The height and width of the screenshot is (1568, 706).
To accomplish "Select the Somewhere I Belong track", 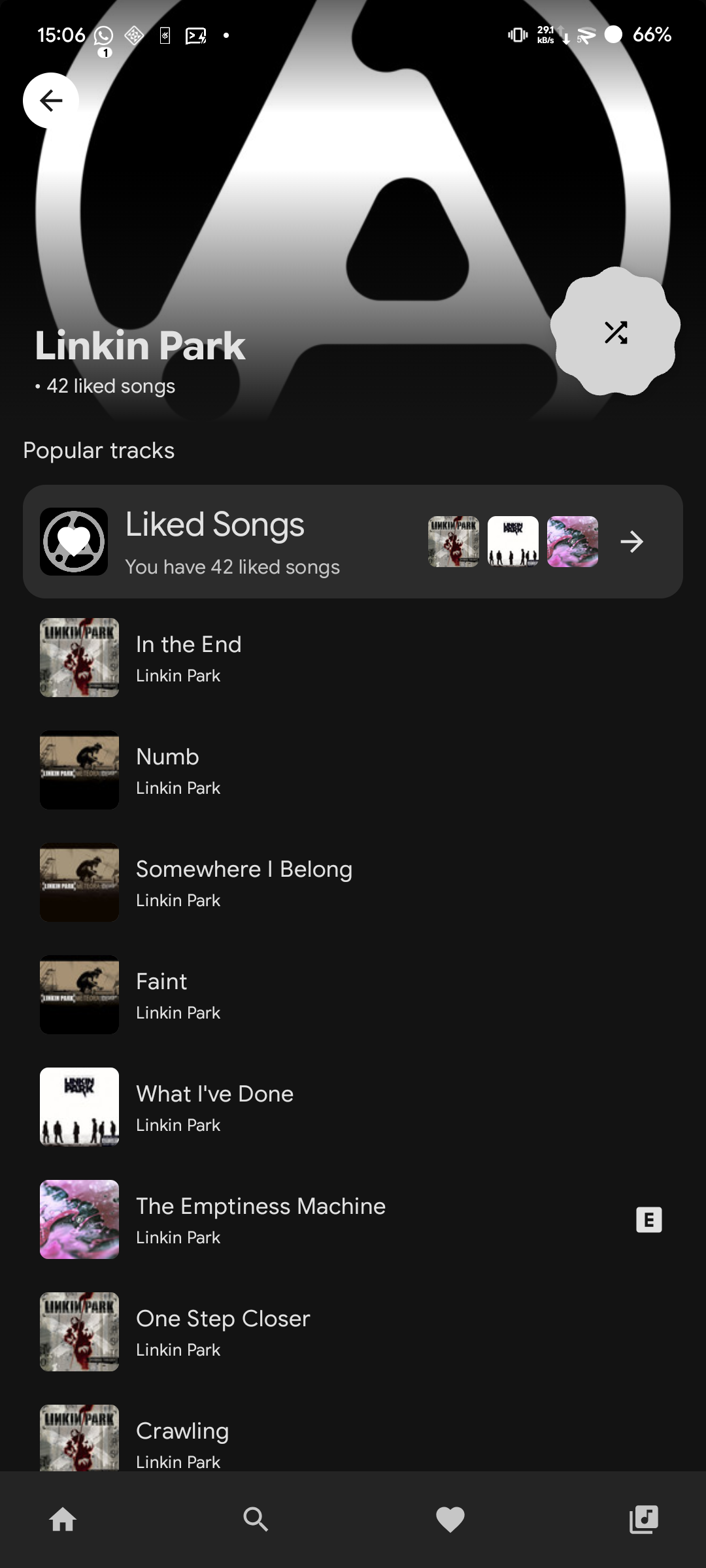I will 353,882.
